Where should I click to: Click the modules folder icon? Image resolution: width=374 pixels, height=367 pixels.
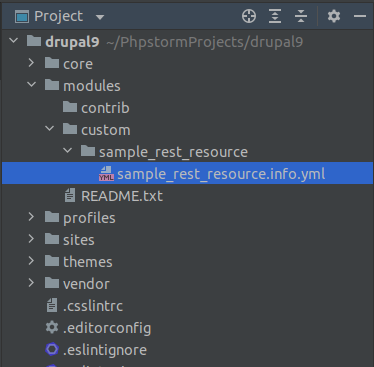click(x=52, y=85)
